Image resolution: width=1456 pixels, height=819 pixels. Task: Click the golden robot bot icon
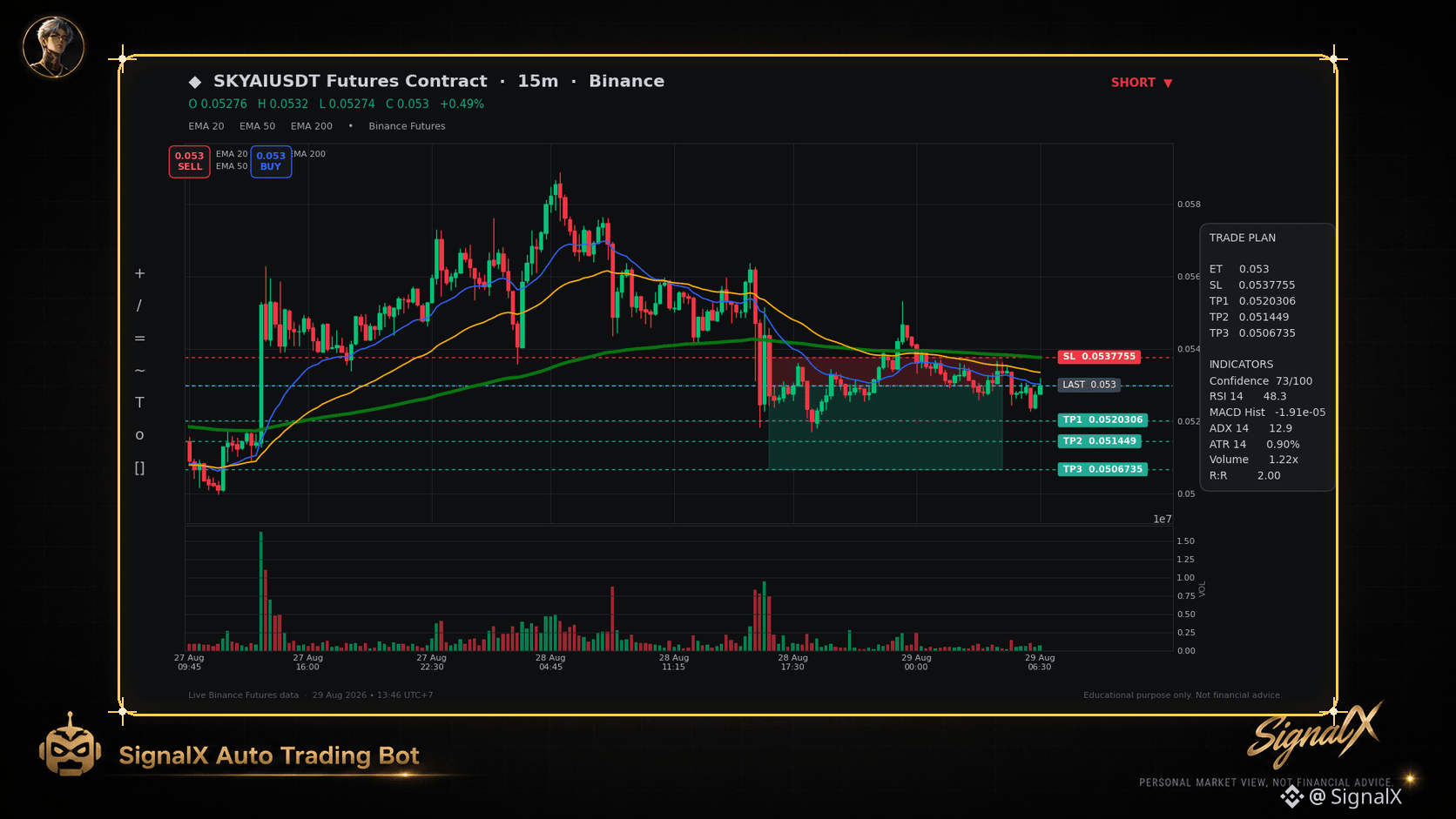70,745
